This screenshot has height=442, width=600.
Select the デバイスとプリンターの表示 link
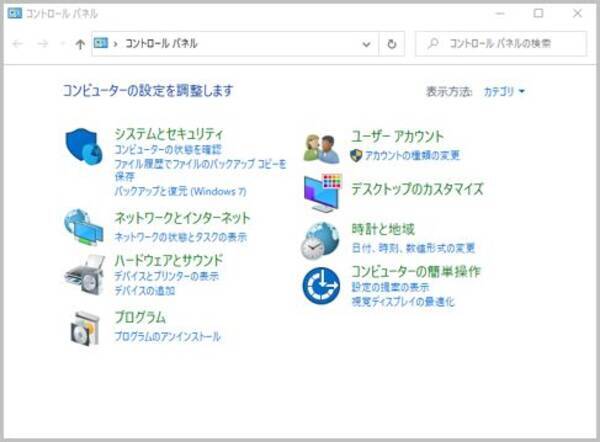tap(166, 276)
